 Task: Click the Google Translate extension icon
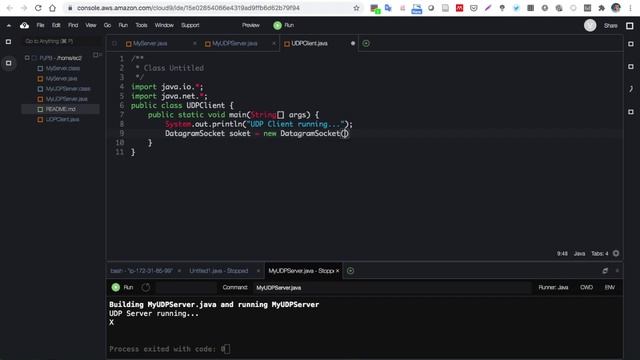388,8
